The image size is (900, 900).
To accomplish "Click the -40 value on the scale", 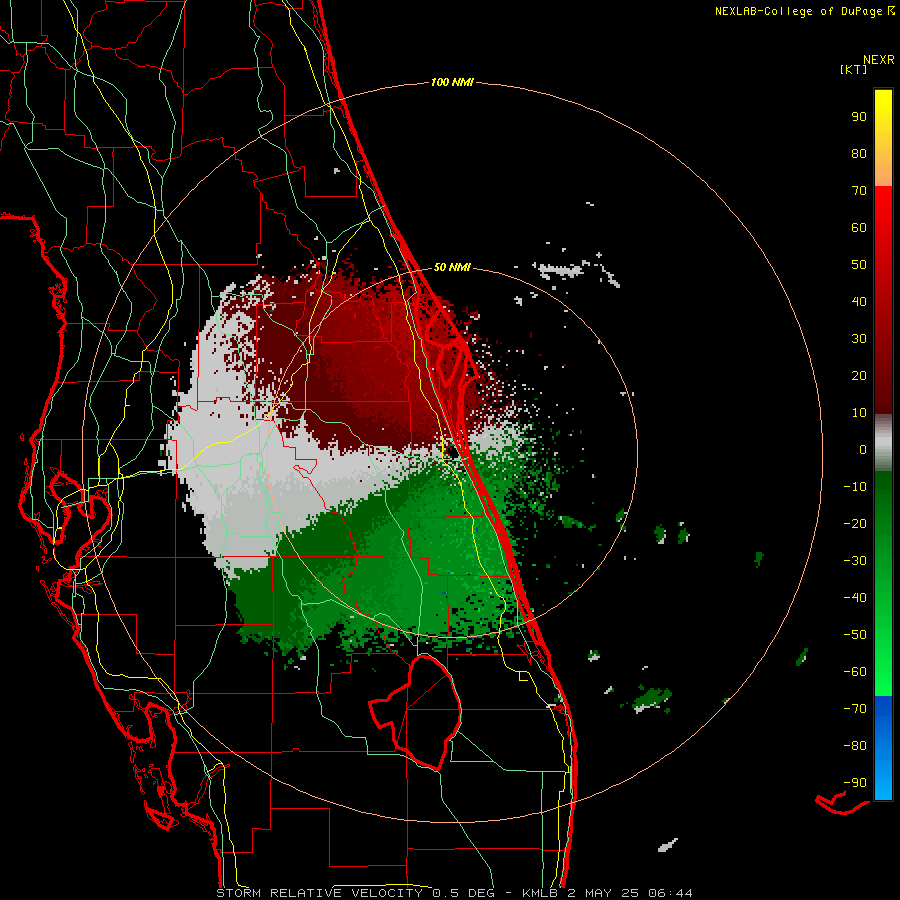I will pyautogui.click(x=855, y=598).
